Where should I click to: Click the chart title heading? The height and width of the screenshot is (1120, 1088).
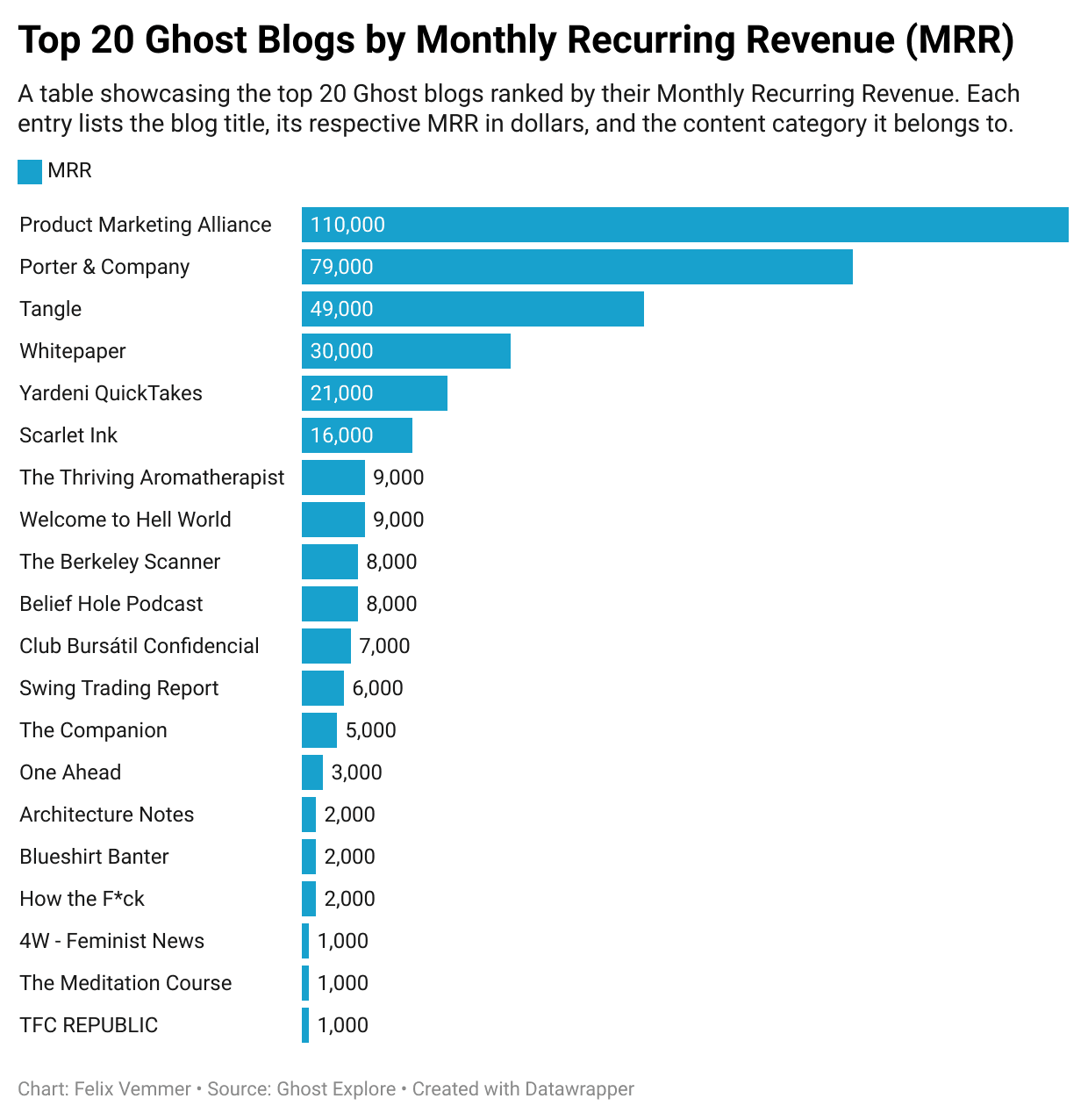coord(516,40)
